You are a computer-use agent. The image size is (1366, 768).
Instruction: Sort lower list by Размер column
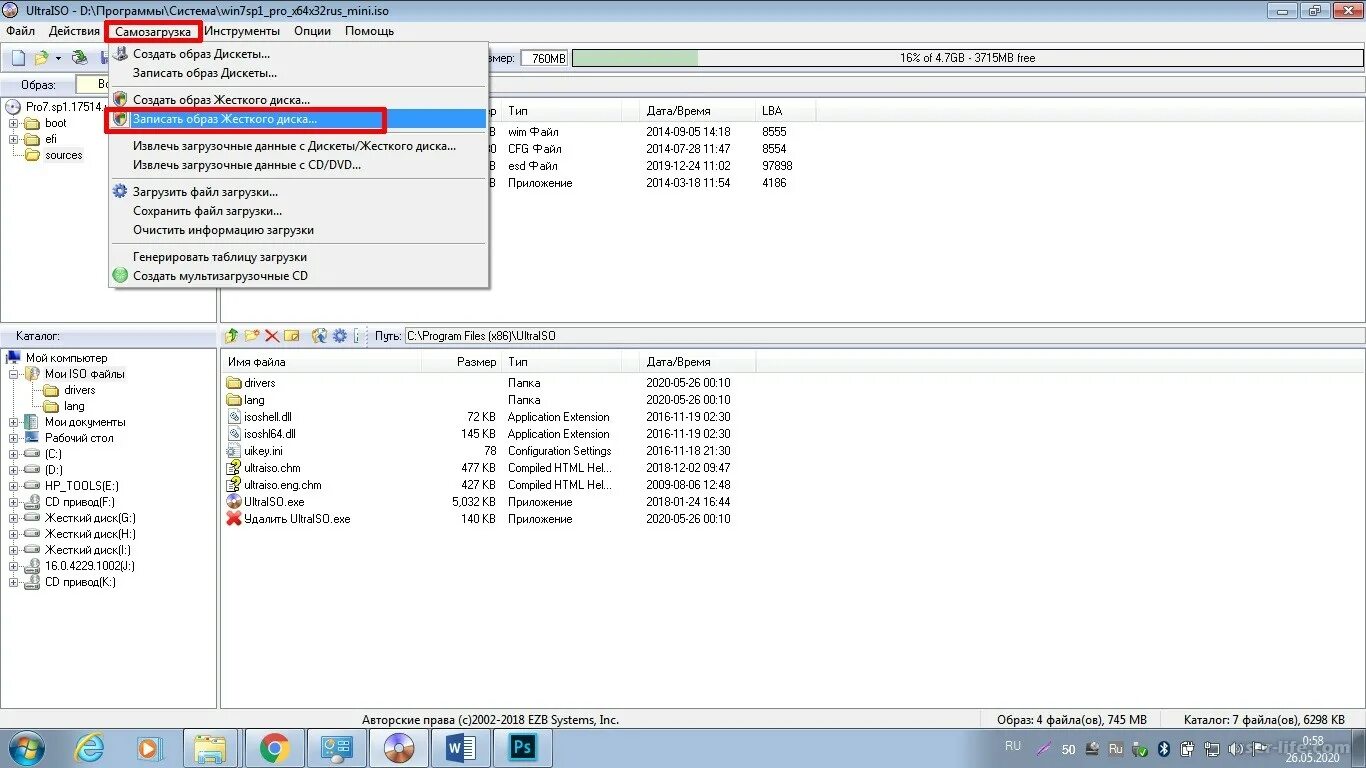[462, 362]
